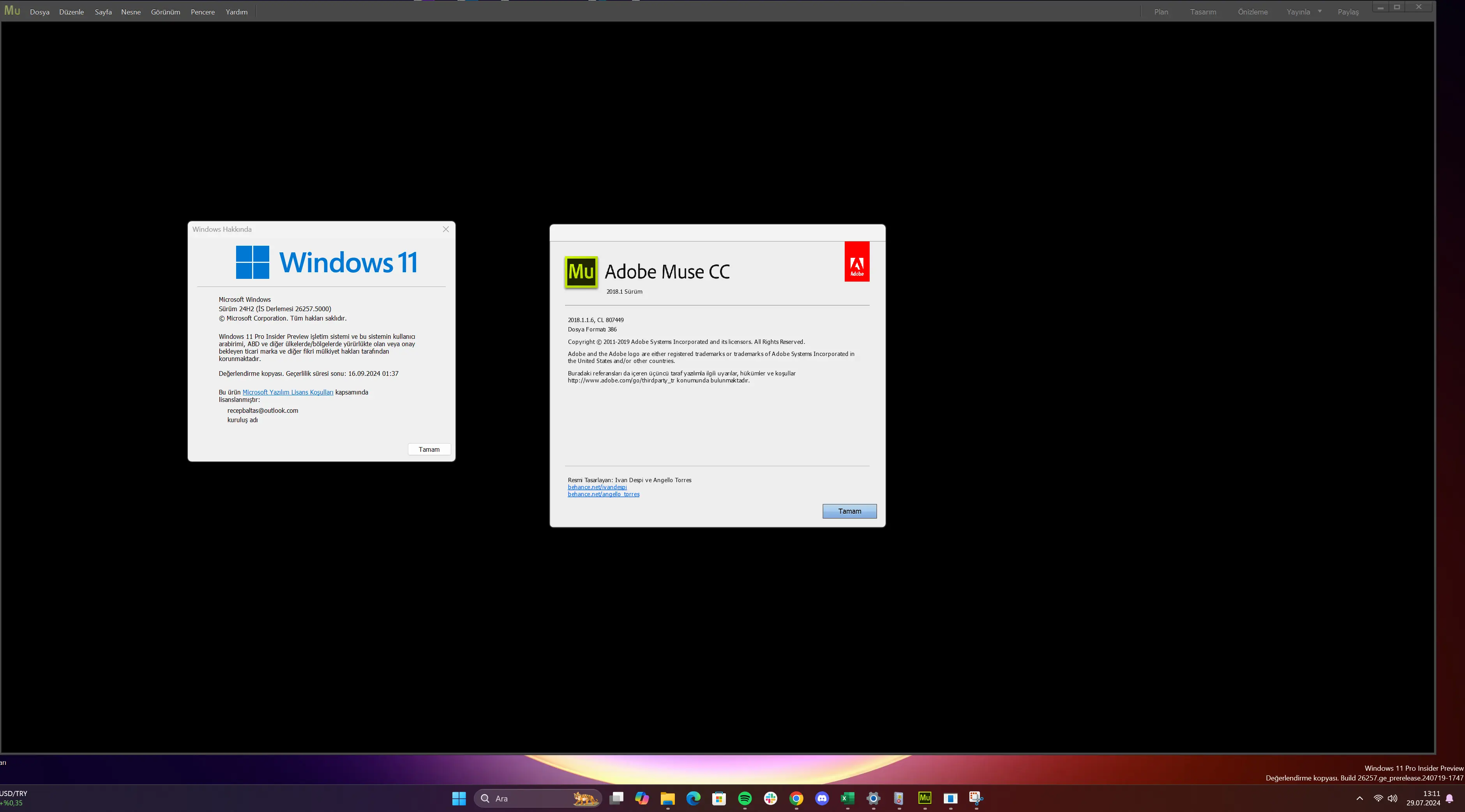Image resolution: width=1465 pixels, height=812 pixels.
Task: Open the behance.net/ivandespi link
Action: click(597, 487)
